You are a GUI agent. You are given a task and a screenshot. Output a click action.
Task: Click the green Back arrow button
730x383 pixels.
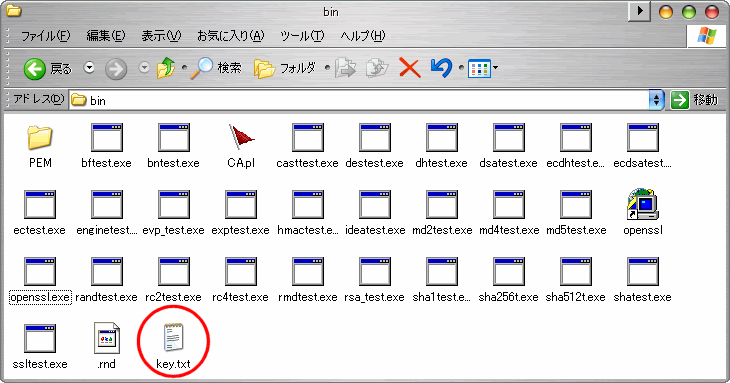(35, 69)
